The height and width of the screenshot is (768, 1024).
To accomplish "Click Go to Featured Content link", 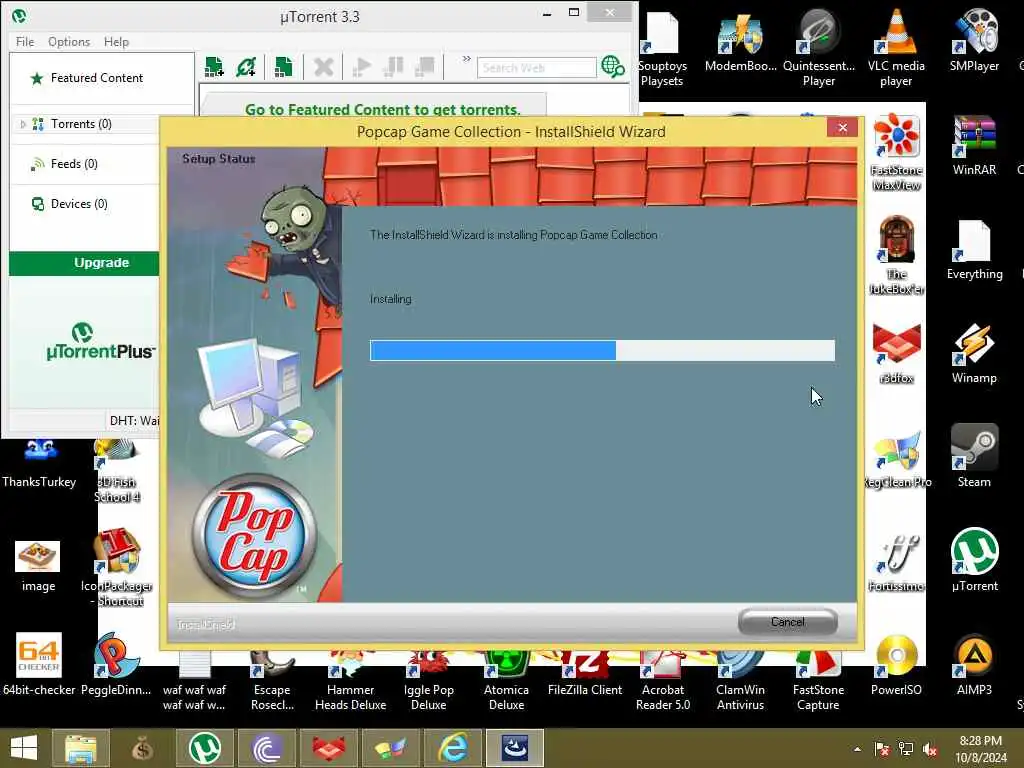I will pyautogui.click(x=383, y=110).
